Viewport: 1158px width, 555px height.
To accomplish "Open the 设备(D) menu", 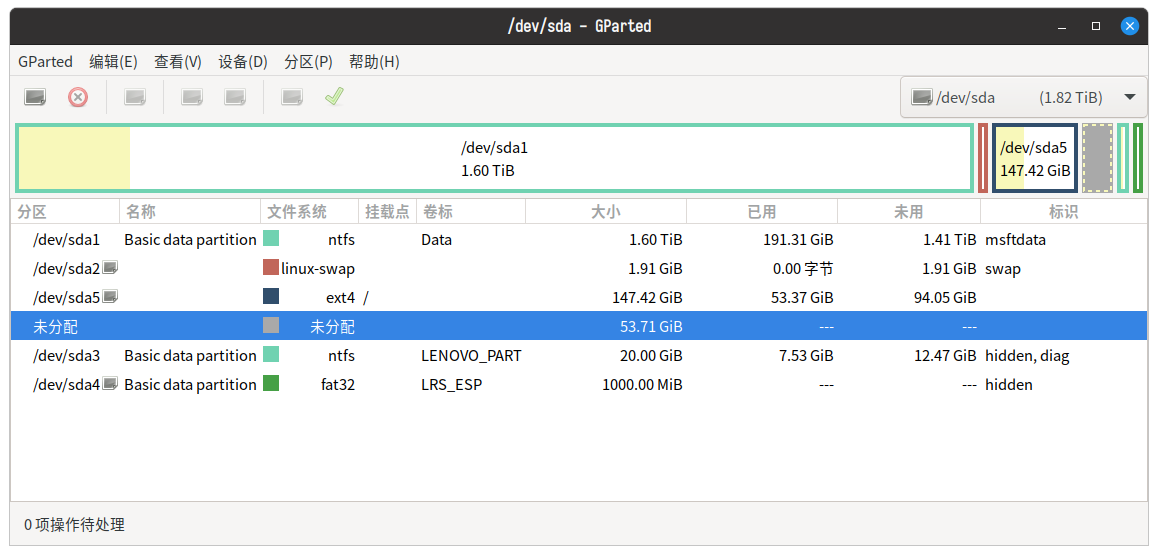I will [243, 61].
